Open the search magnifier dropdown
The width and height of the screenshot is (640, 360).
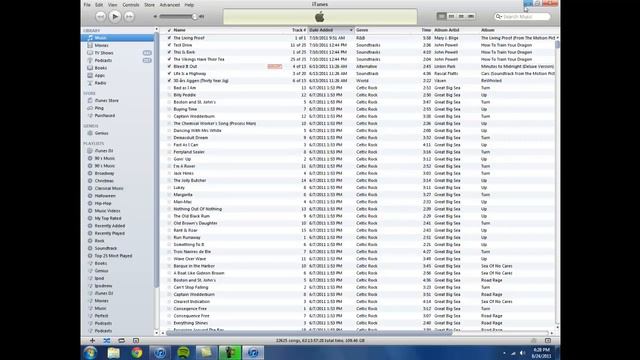point(498,17)
